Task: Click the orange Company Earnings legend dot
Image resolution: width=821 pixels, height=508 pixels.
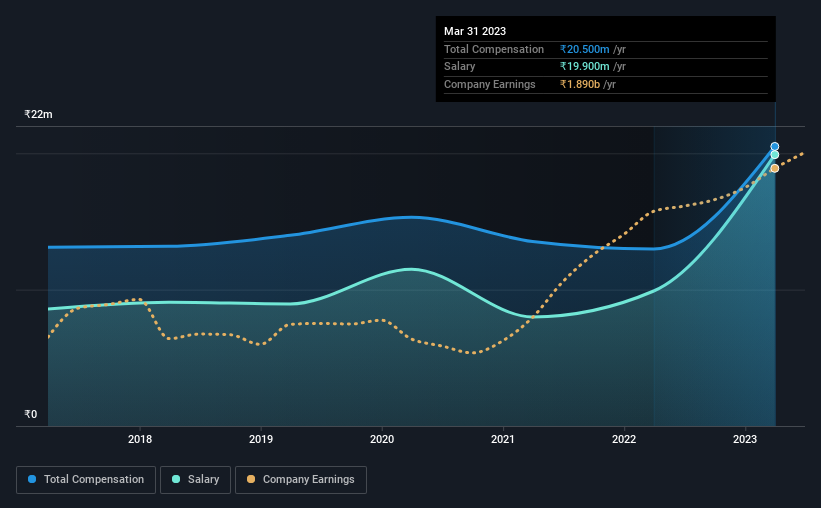Action: pos(251,479)
